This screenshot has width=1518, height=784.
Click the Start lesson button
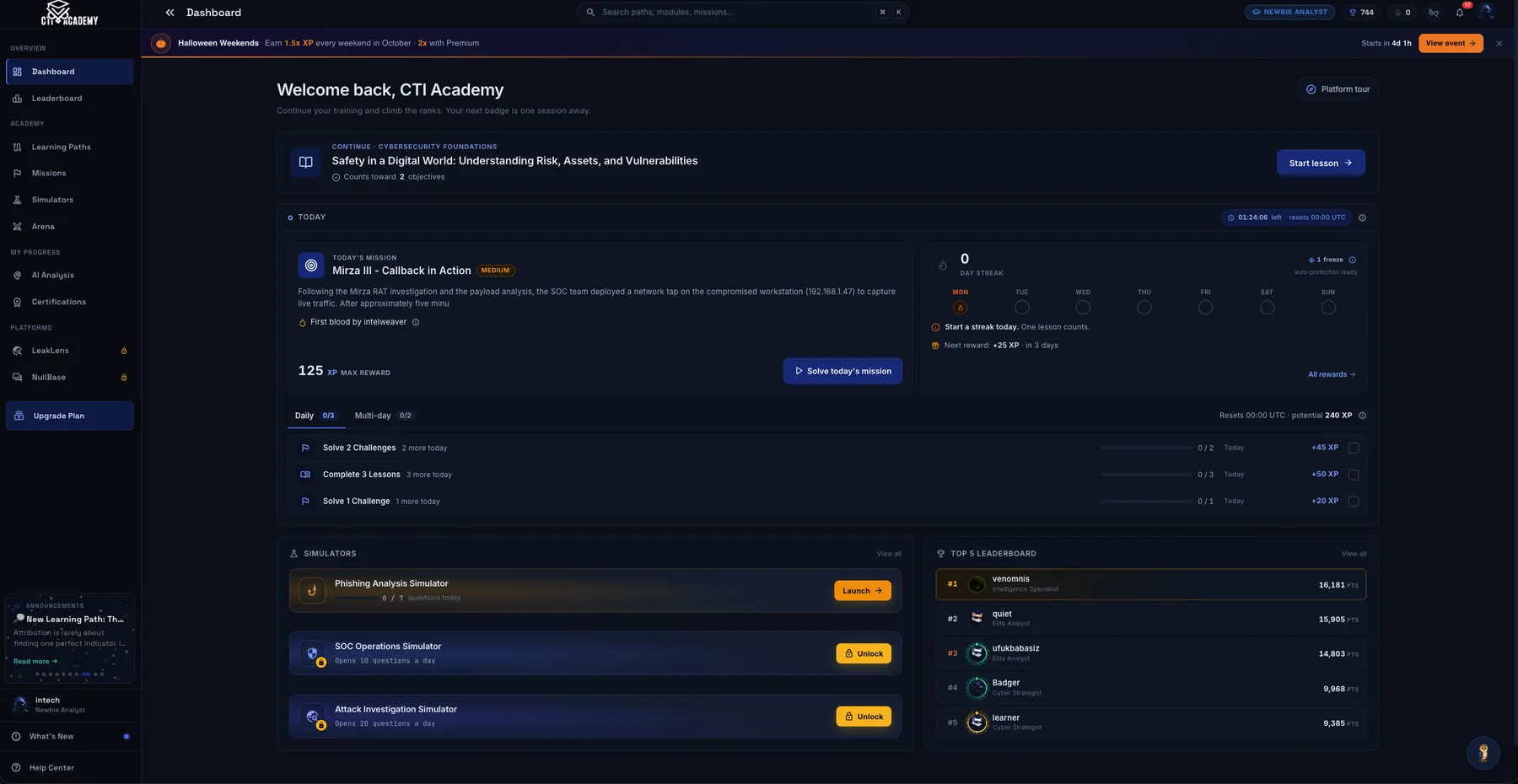[1321, 163]
